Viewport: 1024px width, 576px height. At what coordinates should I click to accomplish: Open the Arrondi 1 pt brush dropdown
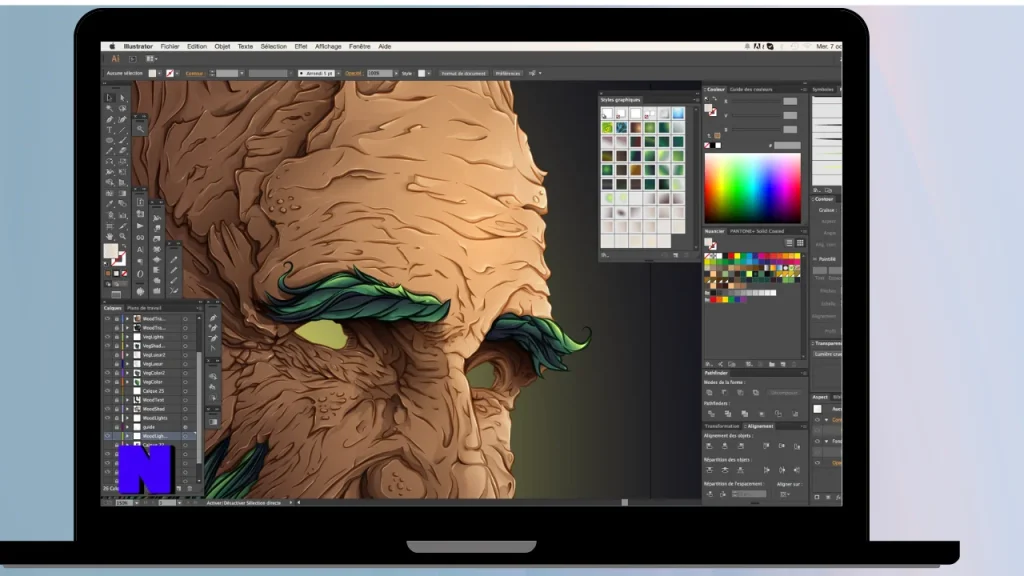pyautogui.click(x=338, y=73)
